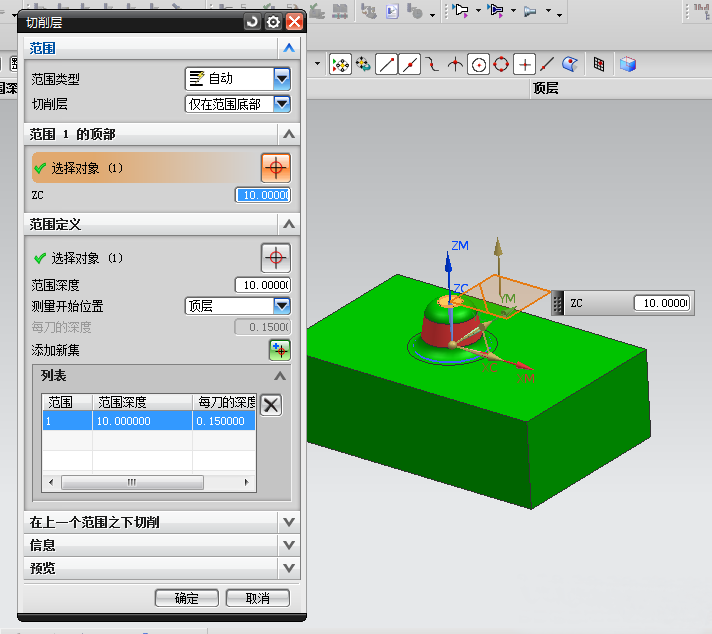Delete the selected list row with X

coord(271,404)
